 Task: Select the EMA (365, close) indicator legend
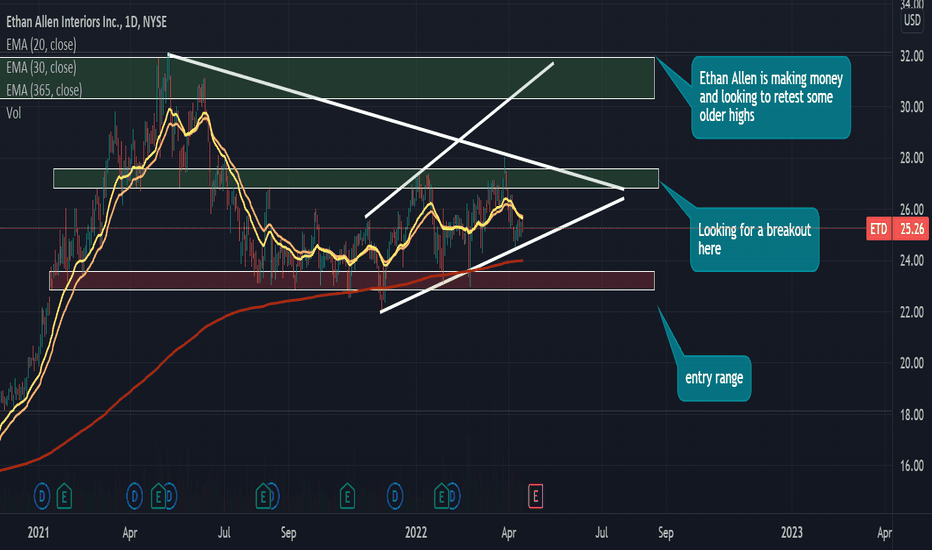[44, 90]
